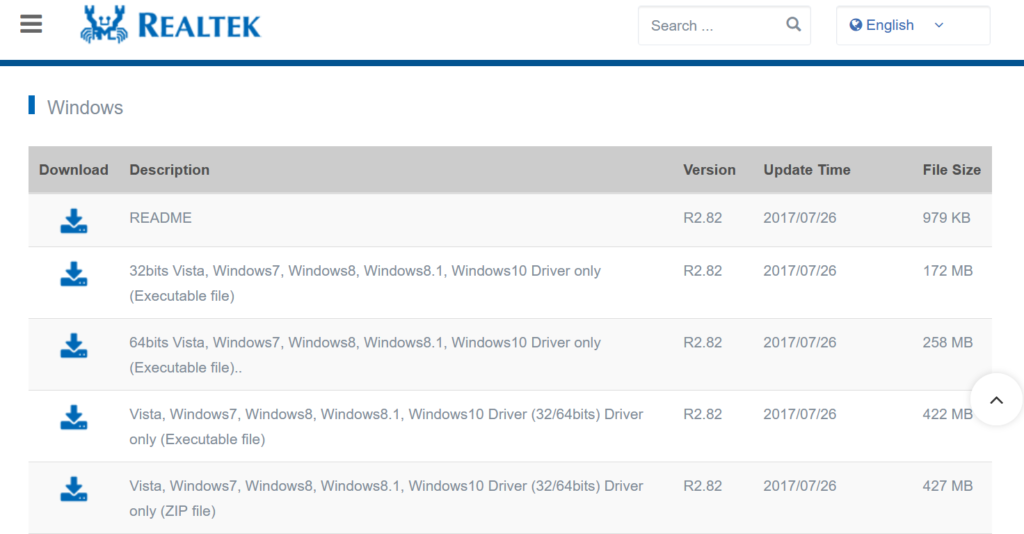
Task: Download the 422 MB executable driver
Action: 74,418
